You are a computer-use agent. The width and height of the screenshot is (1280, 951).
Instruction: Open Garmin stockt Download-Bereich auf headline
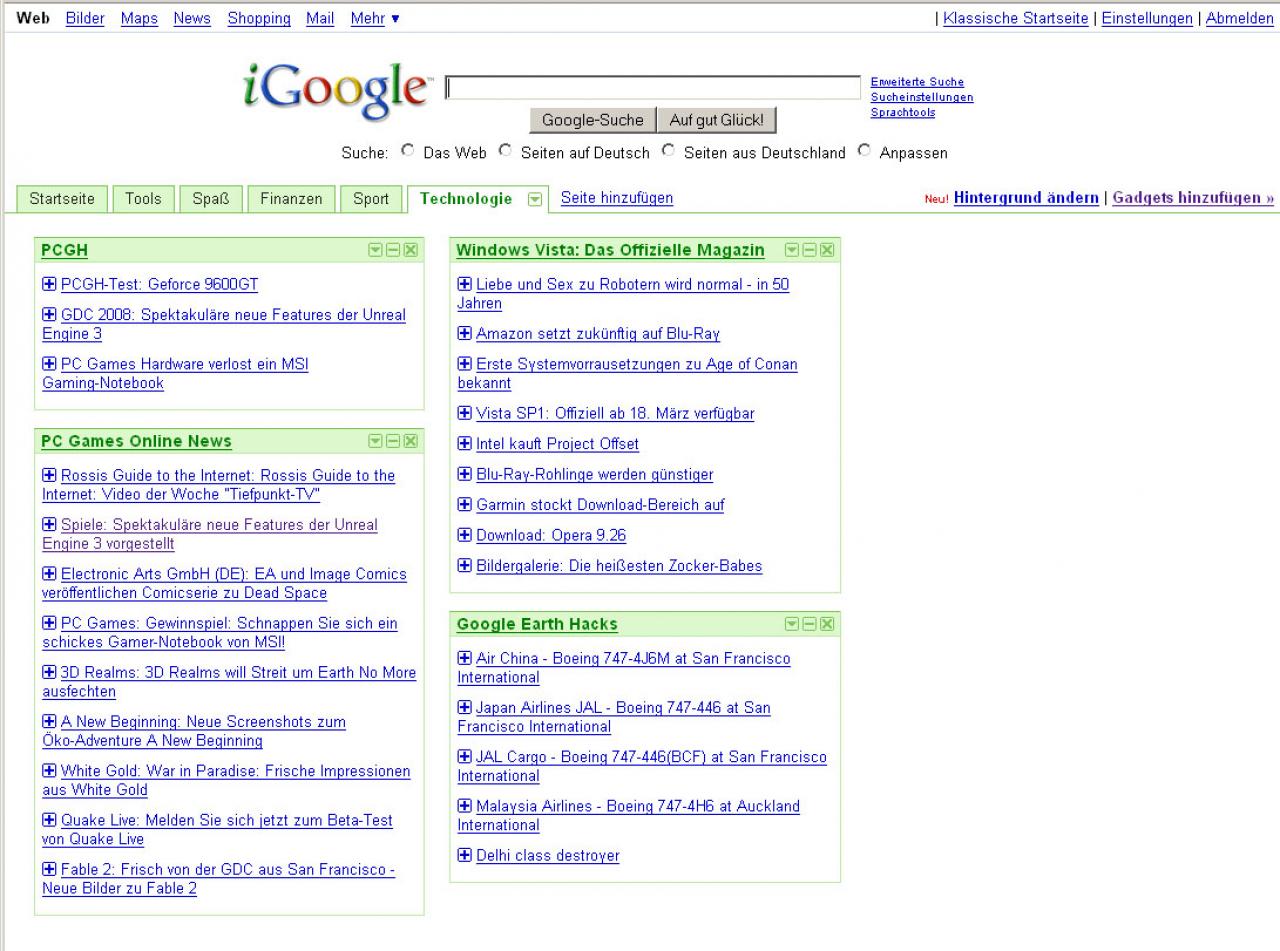pyautogui.click(x=600, y=505)
